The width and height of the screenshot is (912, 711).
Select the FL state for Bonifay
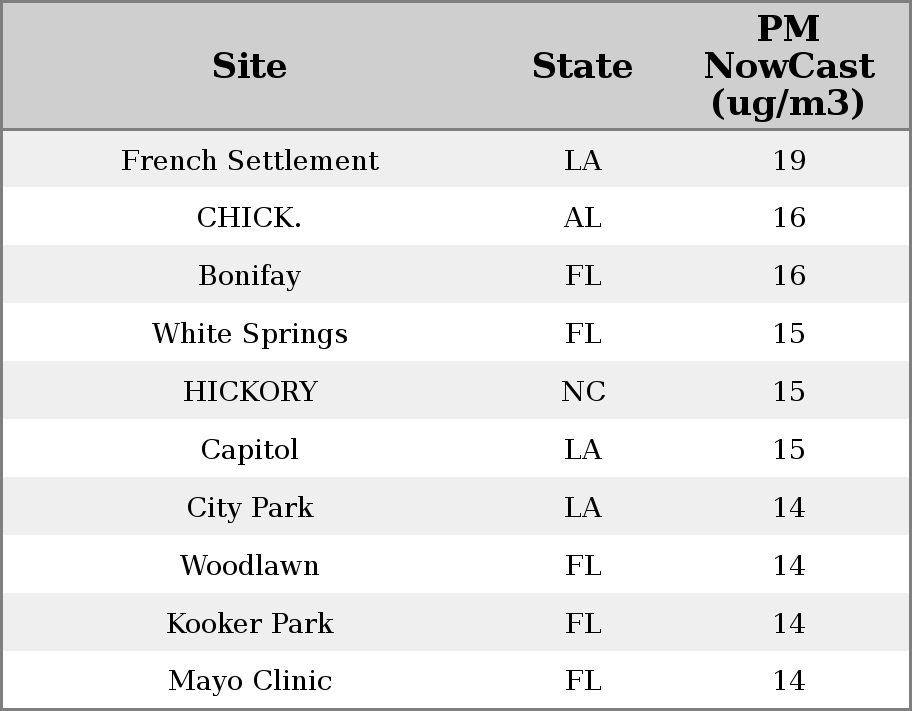(583, 276)
